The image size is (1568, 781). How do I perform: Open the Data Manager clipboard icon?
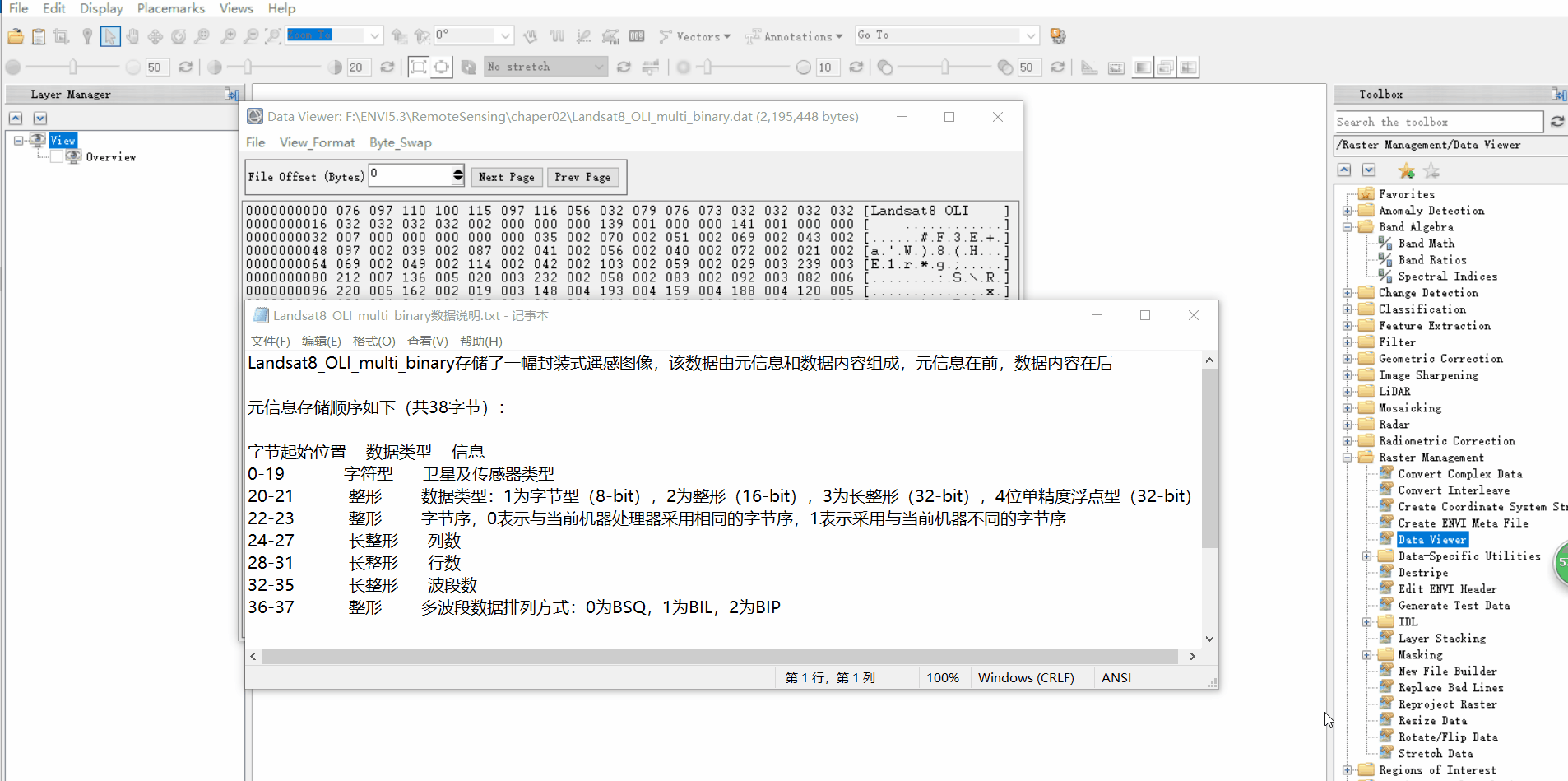pyautogui.click(x=38, y=36)
